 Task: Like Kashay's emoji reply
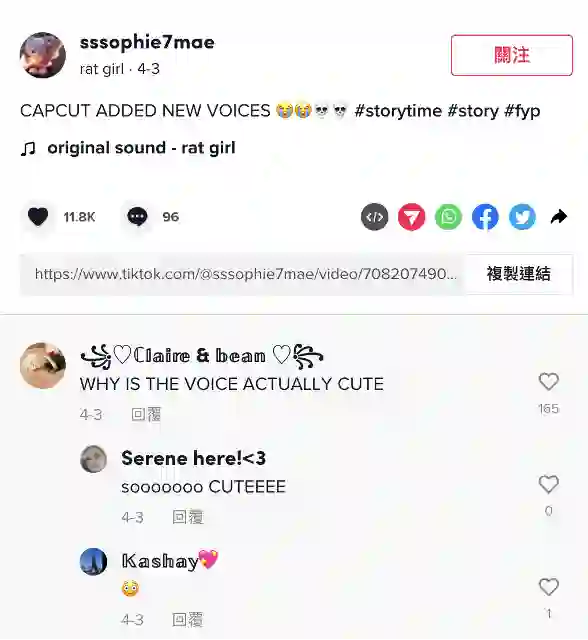click(548, 587)
